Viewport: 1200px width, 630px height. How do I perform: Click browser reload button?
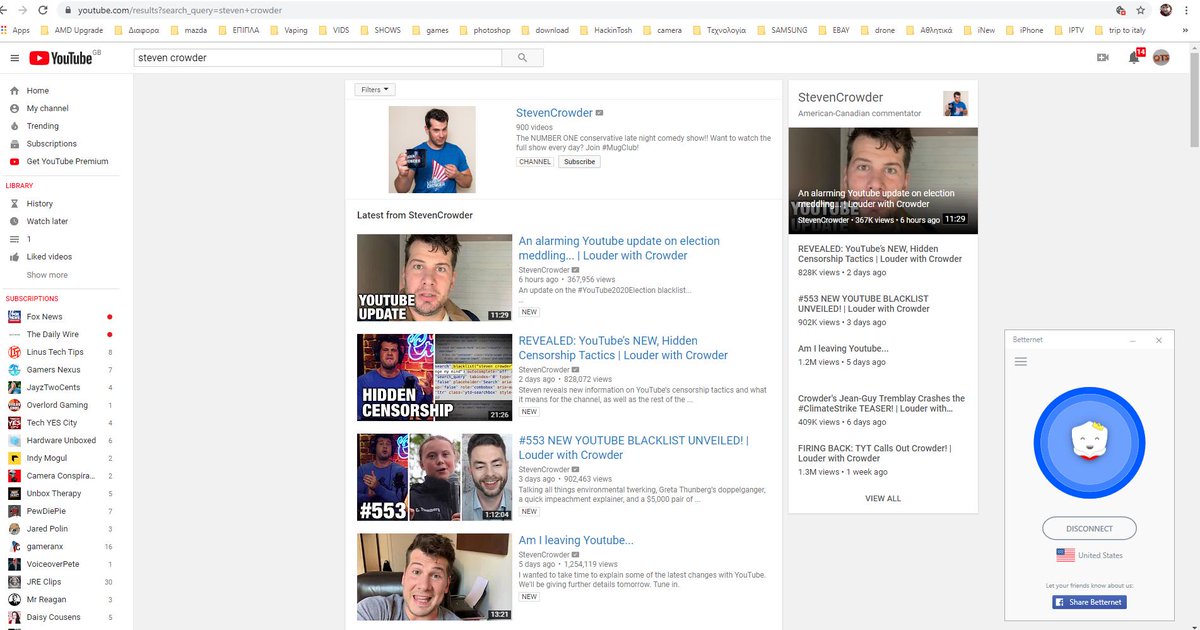coord(43,10)
